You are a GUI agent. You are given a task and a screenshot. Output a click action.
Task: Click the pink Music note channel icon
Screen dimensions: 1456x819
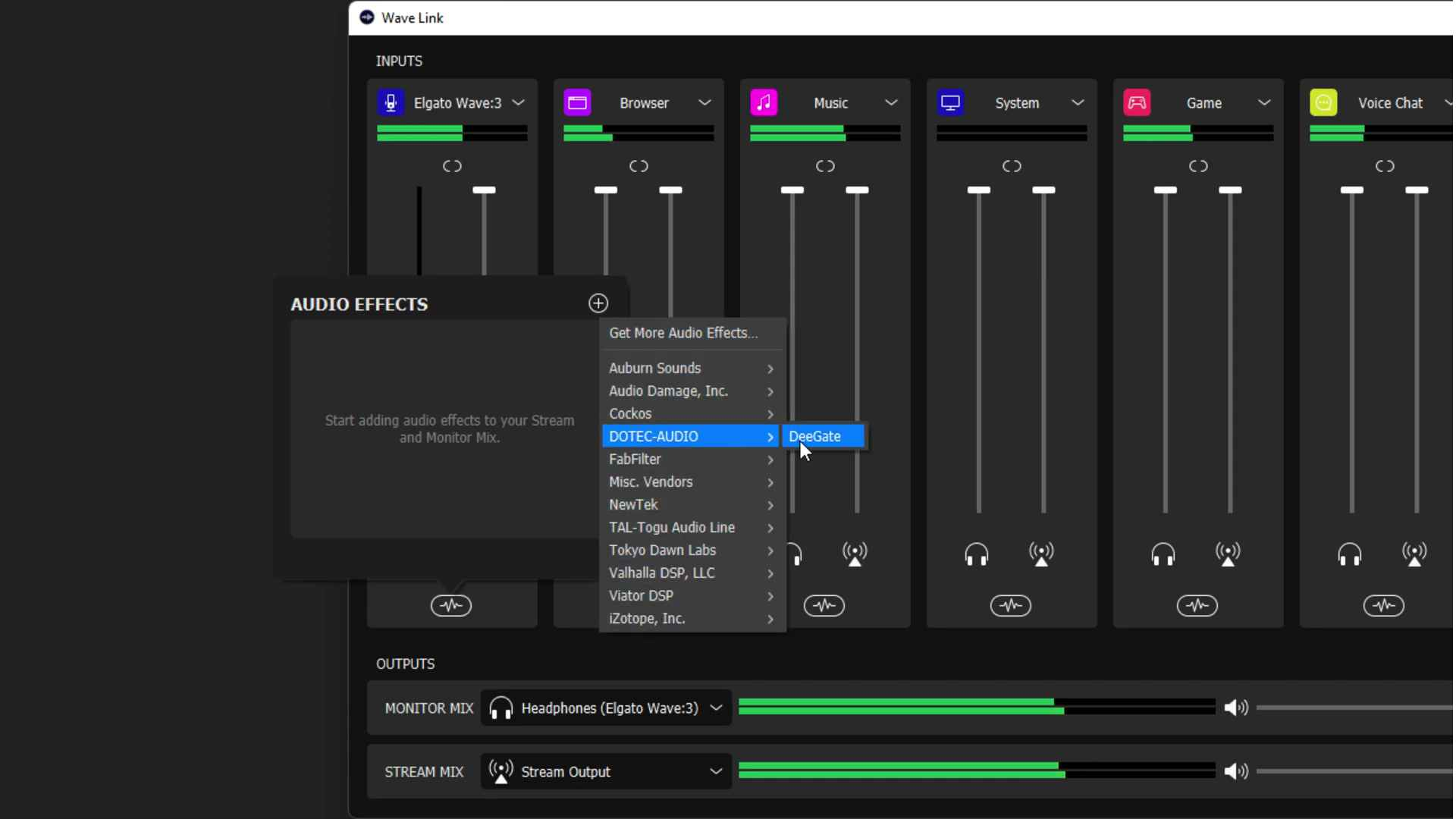pyautogui.click(x=764, y=102)
